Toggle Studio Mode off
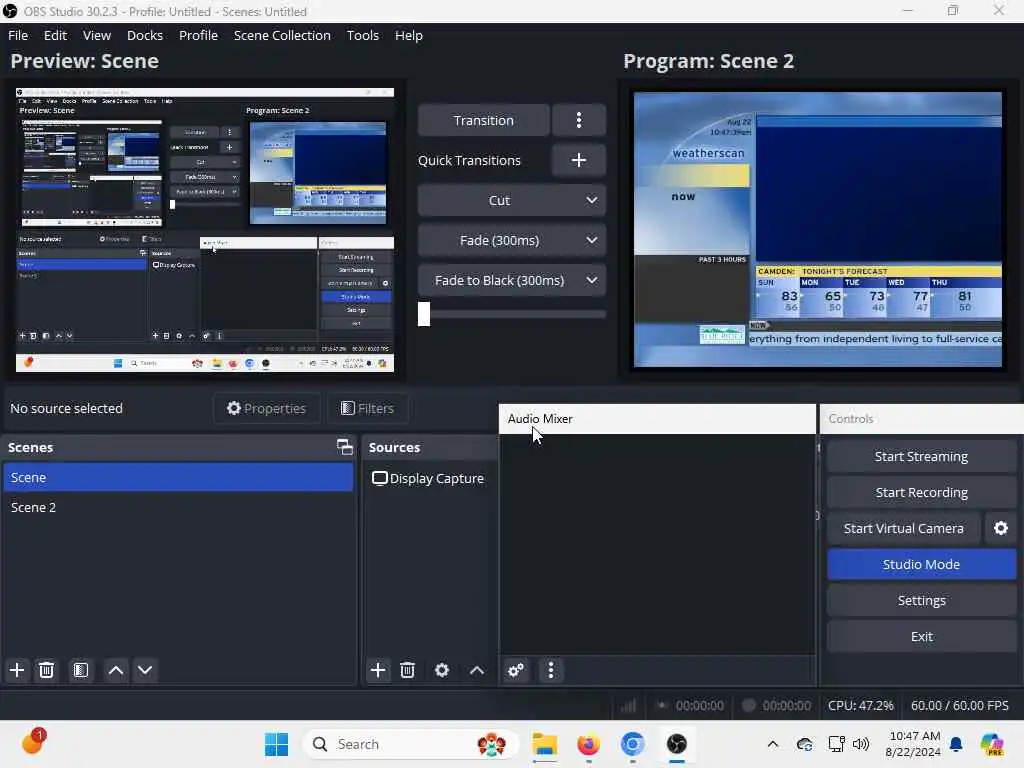1024x768 pixels. (x=921, y=564)
